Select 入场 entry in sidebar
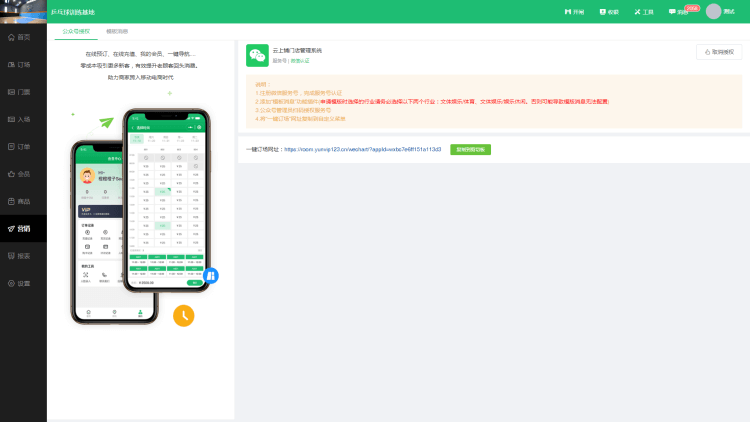Image resolution: width=750 pixels, height=422 pixels. [20, 119]
